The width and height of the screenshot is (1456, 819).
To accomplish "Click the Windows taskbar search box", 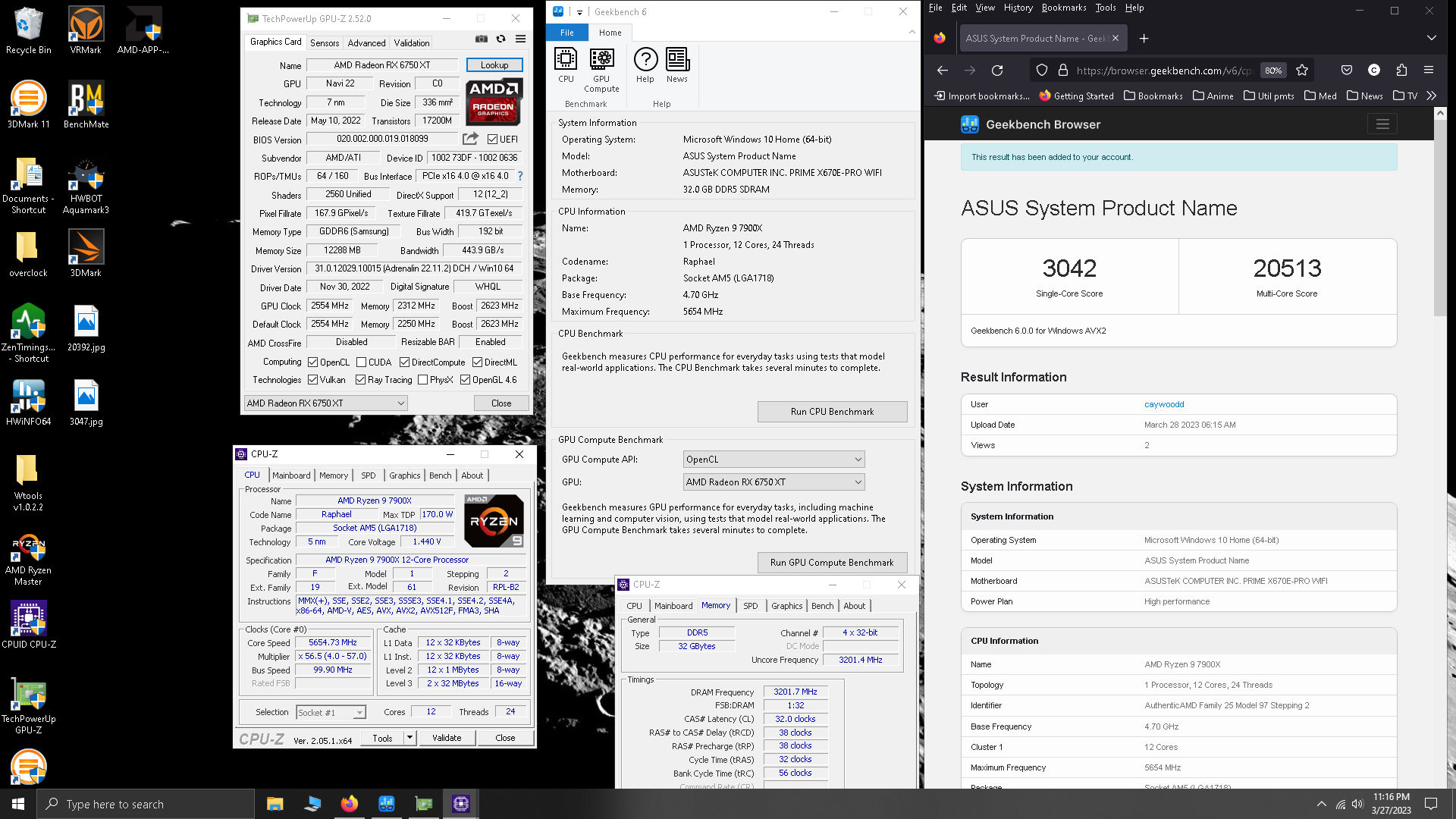I will 146,804.
